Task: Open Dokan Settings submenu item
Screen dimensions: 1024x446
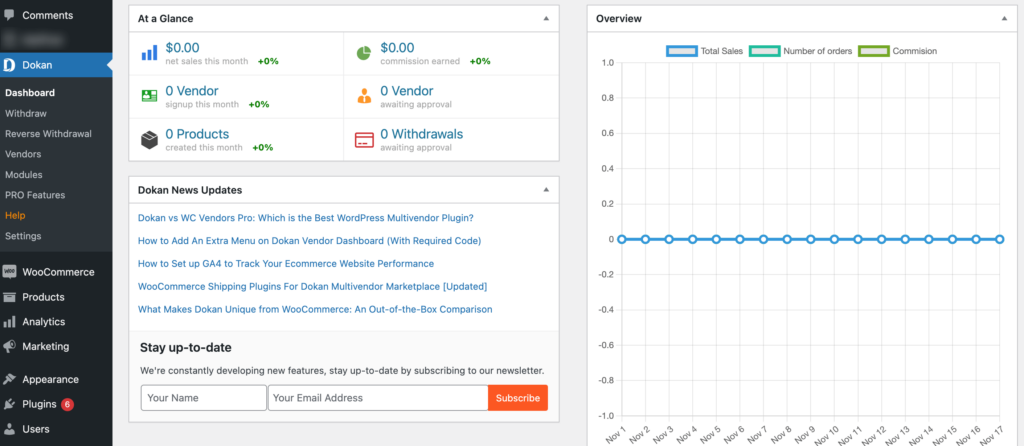Action: click(x=23, y=236)
